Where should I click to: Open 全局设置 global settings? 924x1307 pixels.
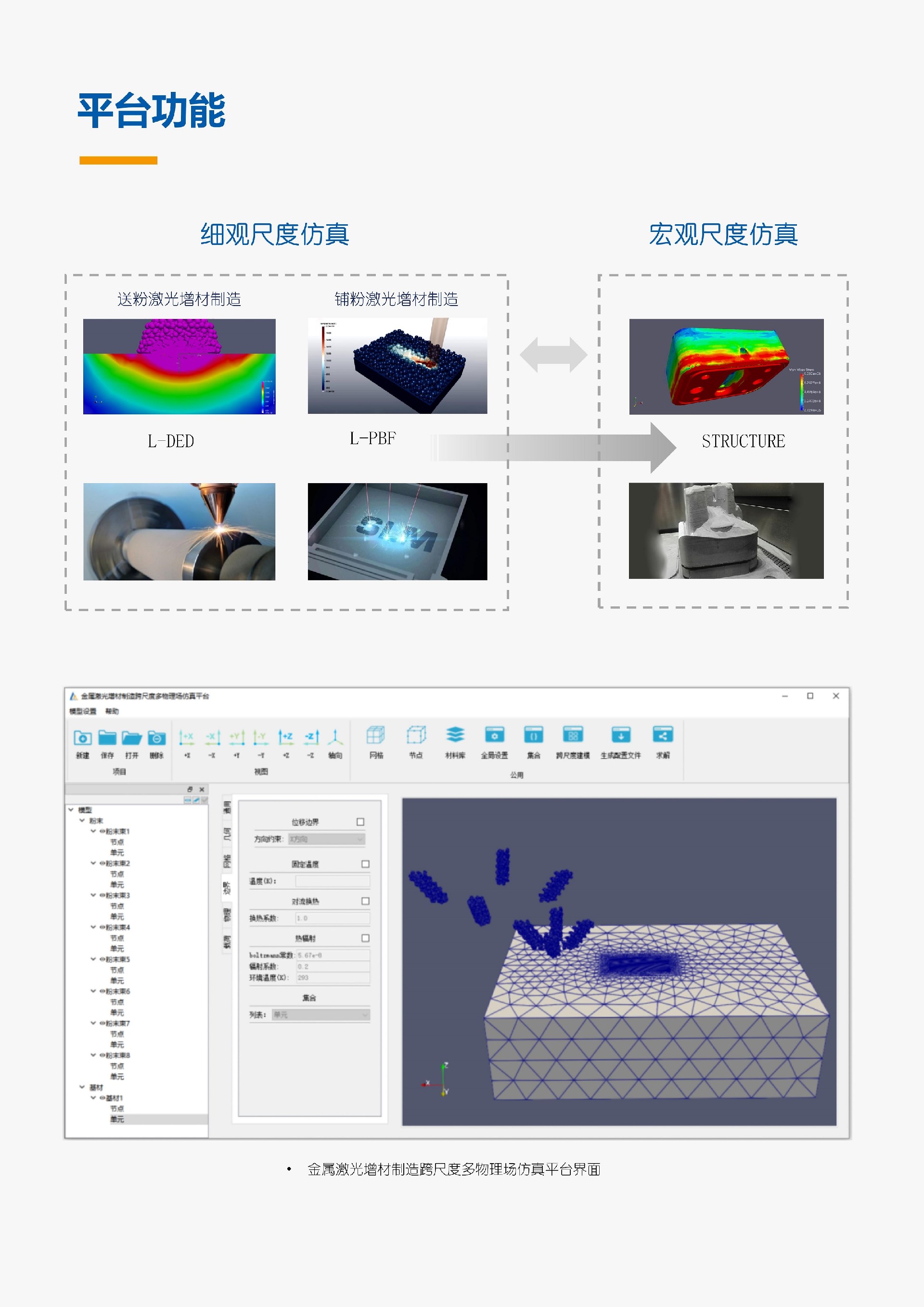click(494, 735)
